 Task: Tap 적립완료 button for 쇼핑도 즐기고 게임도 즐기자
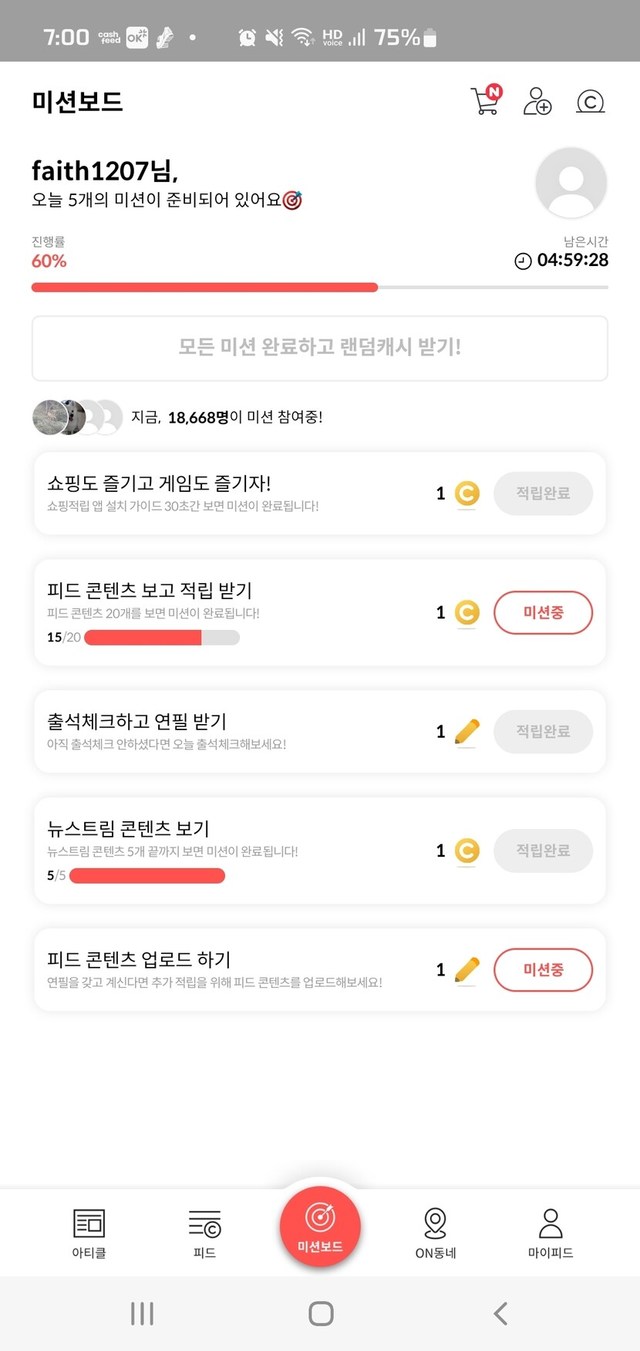543,493
